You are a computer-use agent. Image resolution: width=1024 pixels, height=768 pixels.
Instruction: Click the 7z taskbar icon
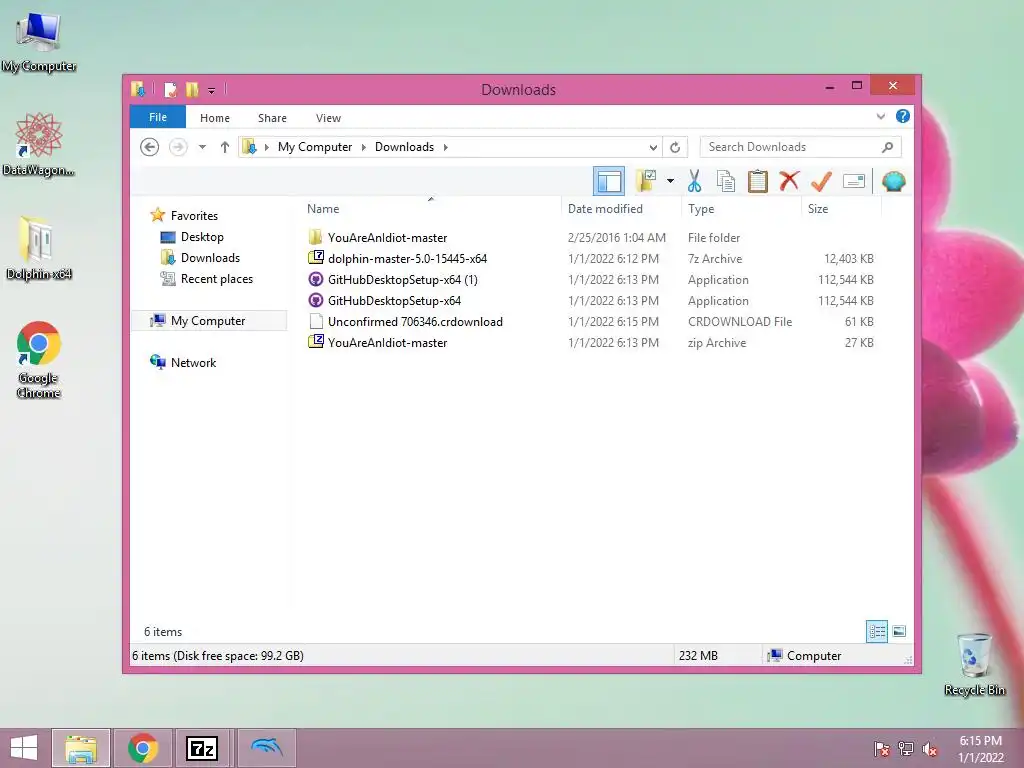pos(202,748)
